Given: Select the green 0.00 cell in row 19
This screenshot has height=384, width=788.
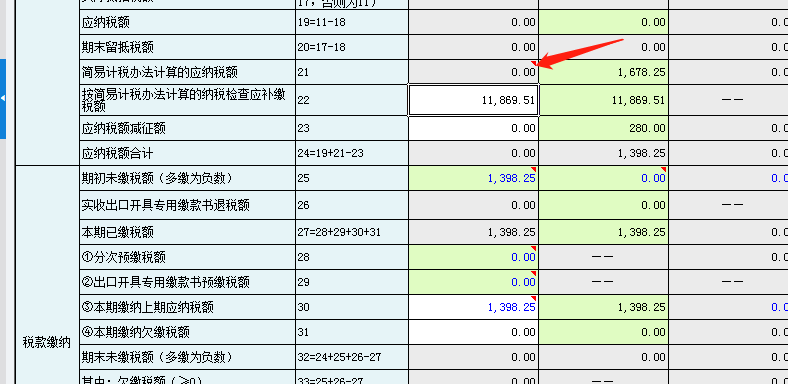Looking at the screenshot, I should click(604, 22).
